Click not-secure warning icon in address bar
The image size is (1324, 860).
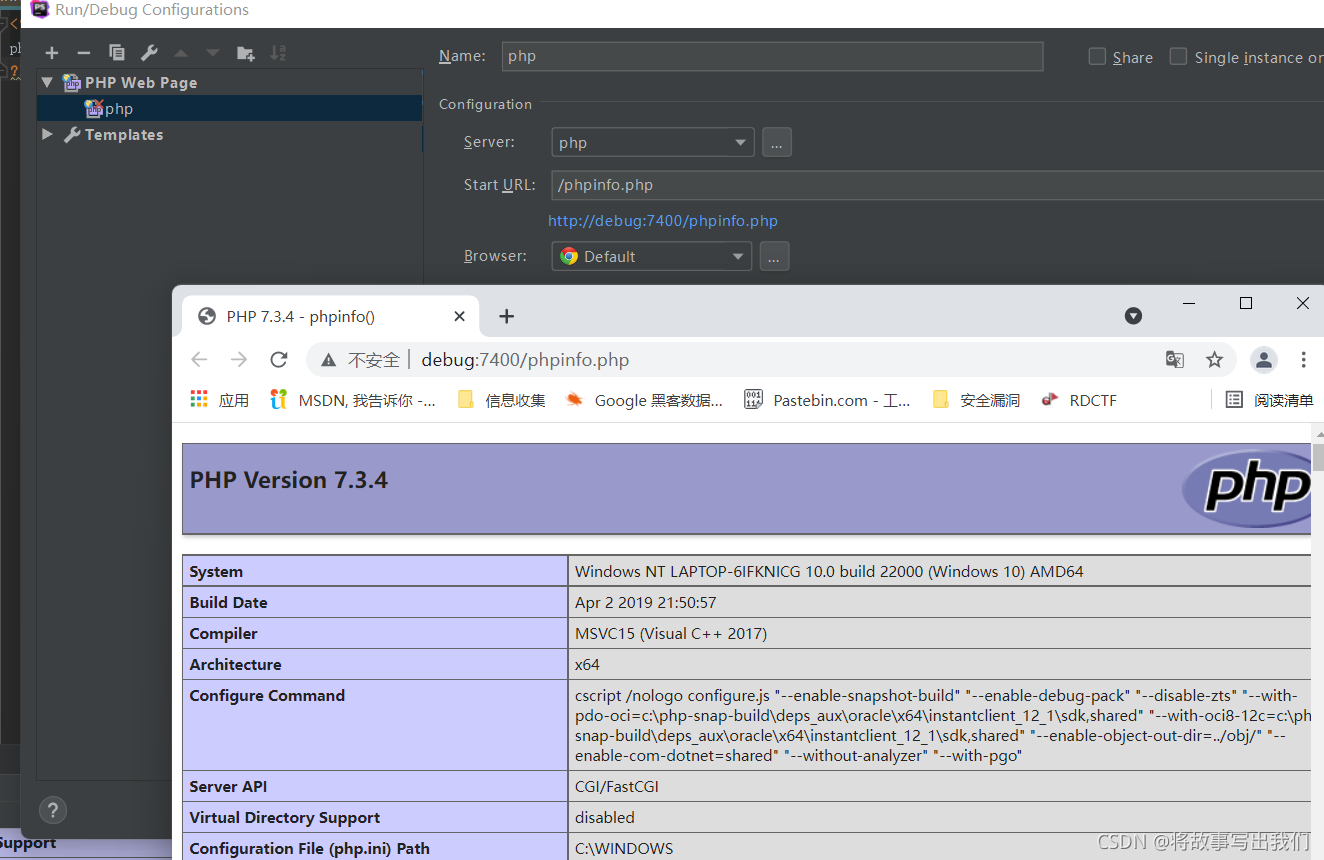(328, 360)
